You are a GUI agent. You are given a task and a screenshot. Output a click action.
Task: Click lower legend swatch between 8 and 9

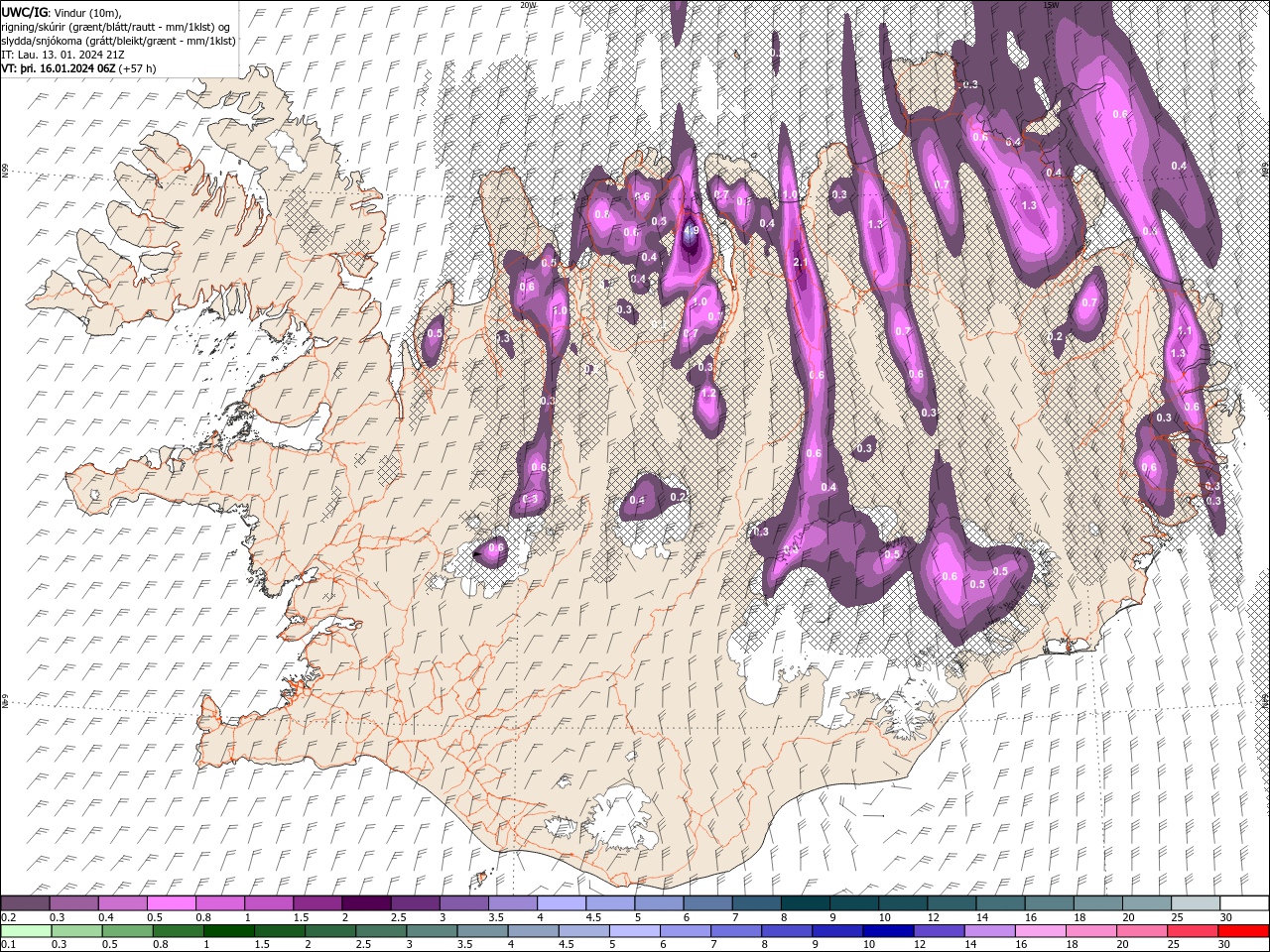click(x=786, y=931)
